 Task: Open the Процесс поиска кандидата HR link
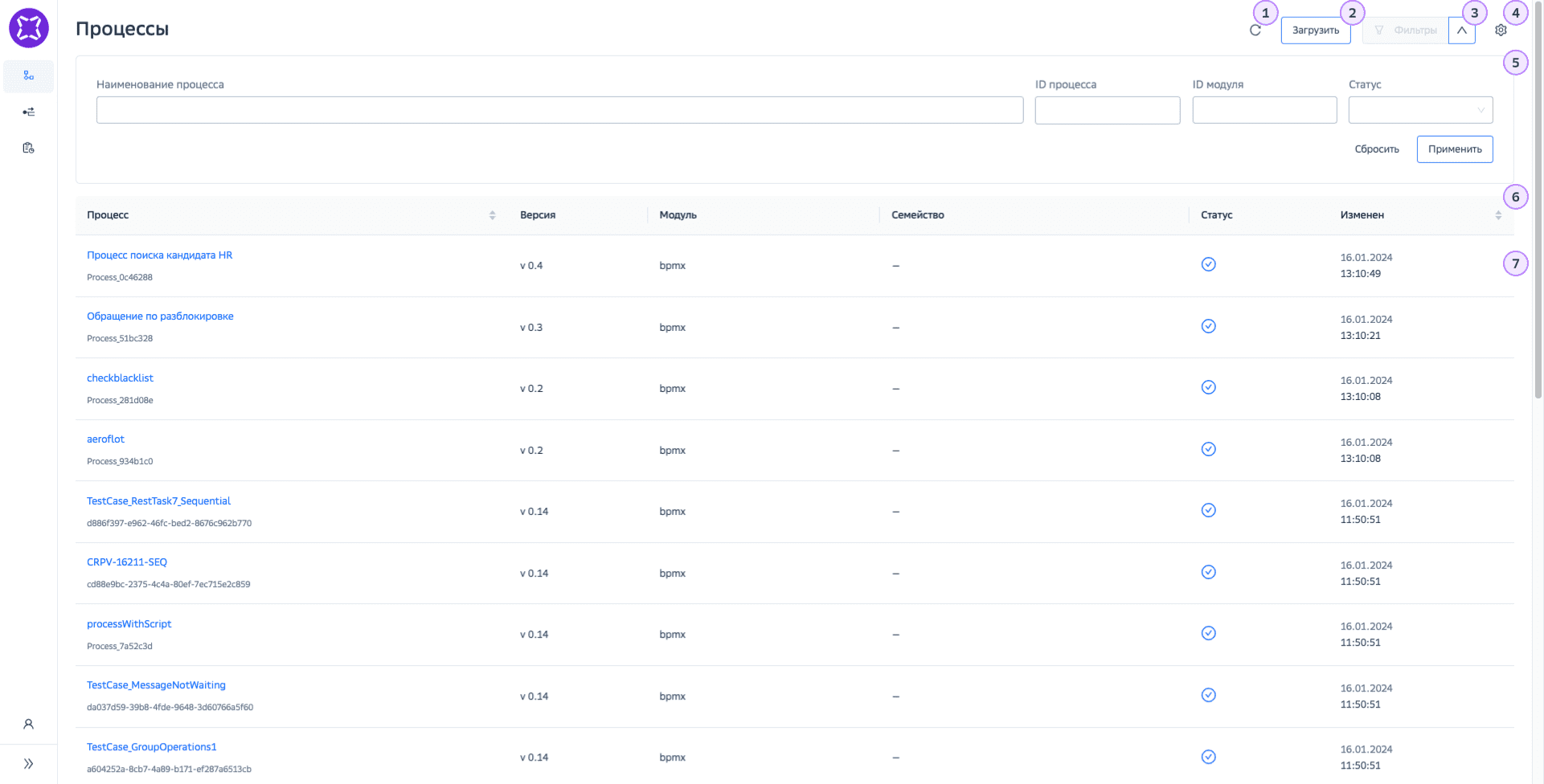(x=159, y=255)
